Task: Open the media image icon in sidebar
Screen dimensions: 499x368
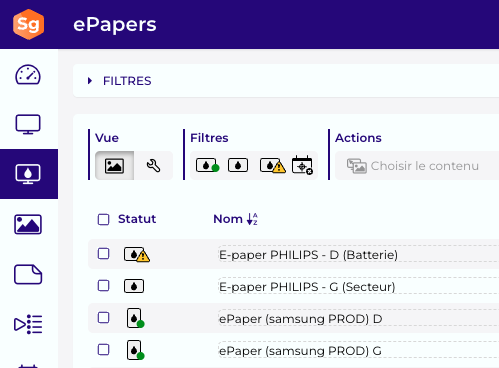Action: point(28,224)
